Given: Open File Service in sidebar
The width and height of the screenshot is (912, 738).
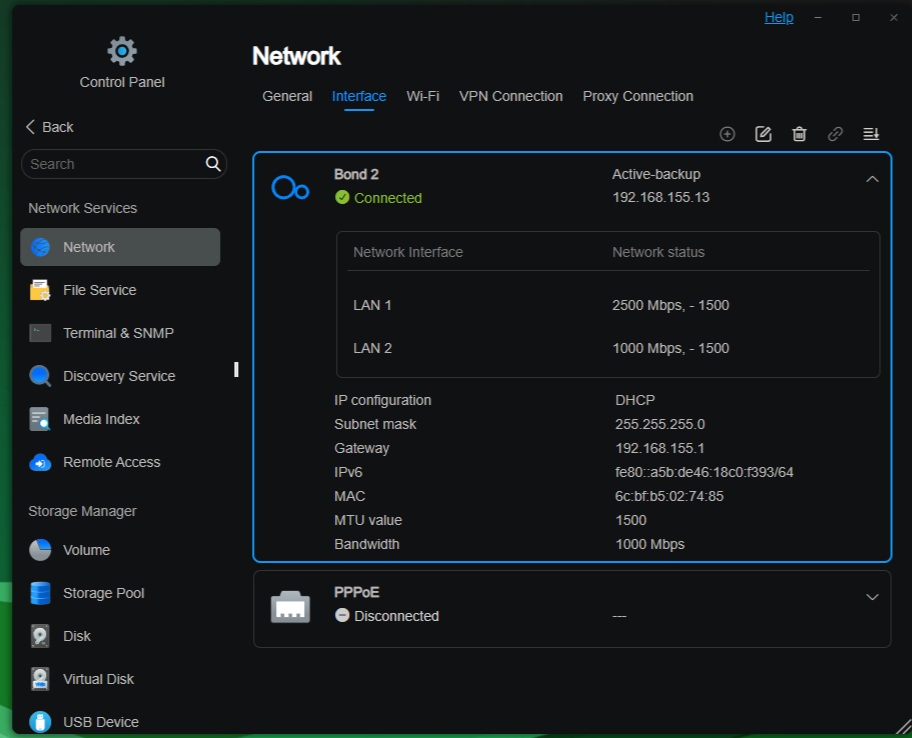Looking at the screenshot, I should [120, 290].
